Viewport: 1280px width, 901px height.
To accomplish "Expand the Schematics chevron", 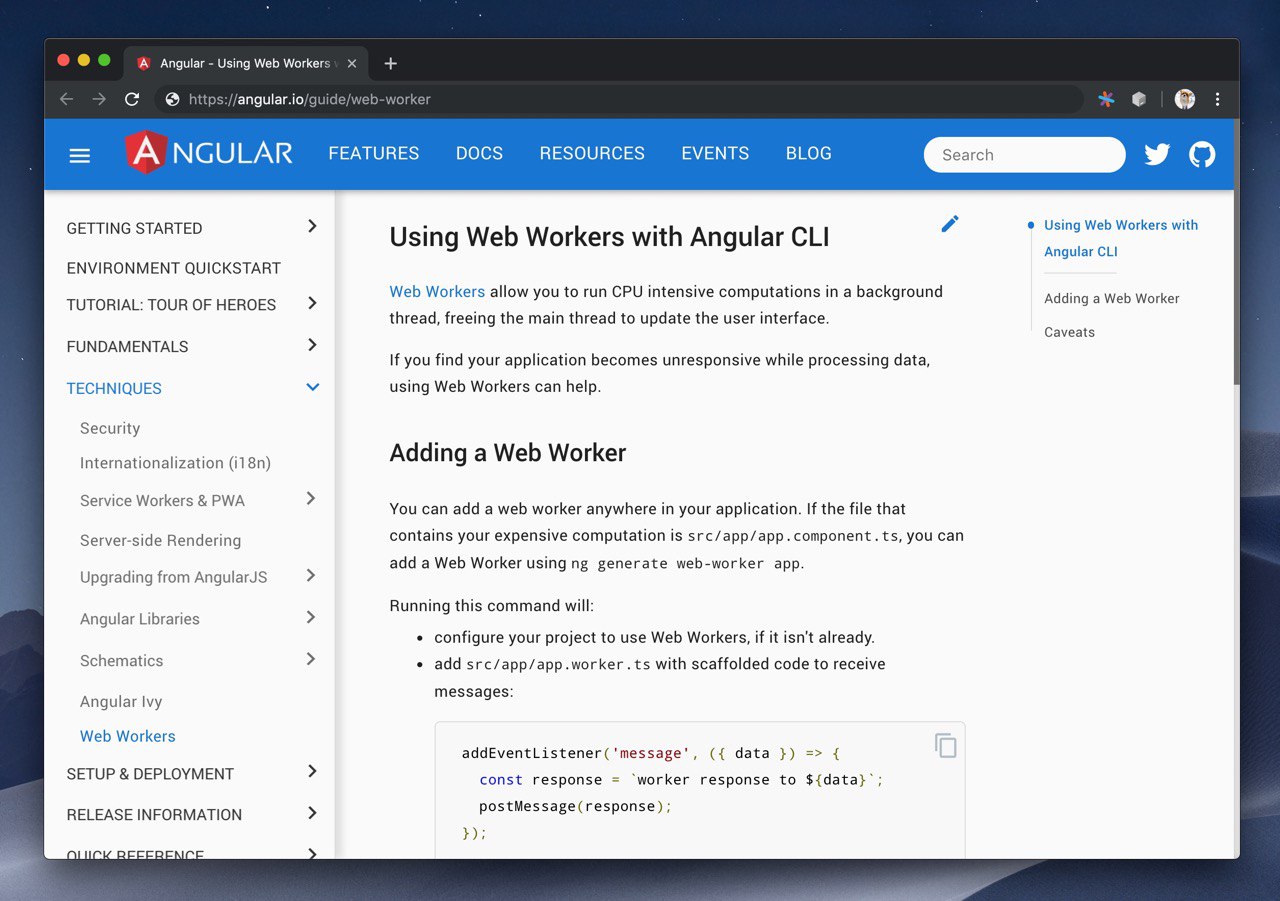I will [311, 659].
